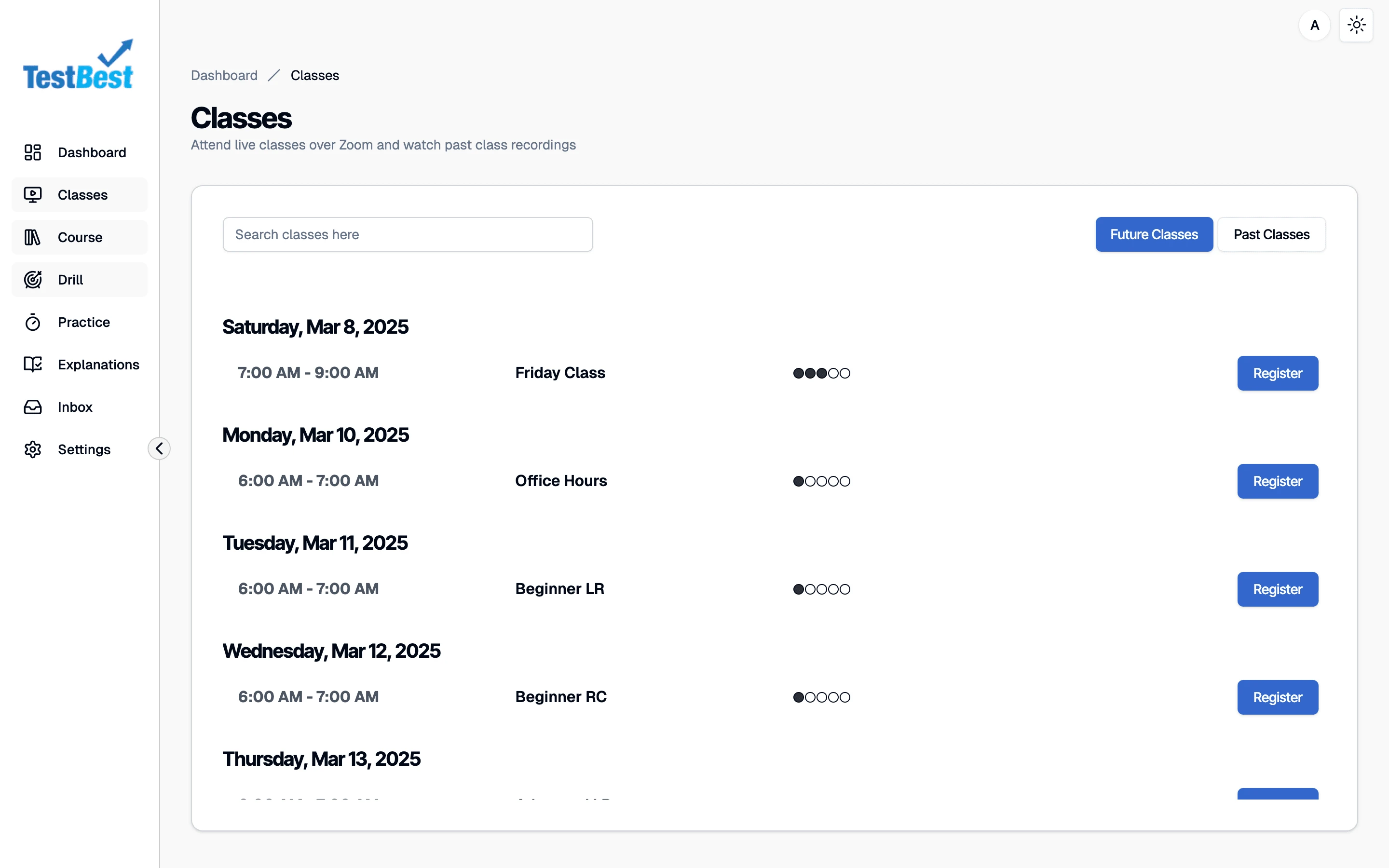Click the Classes sidebar icon
This screenshot has height=868, width=1389.
(33, 194)
